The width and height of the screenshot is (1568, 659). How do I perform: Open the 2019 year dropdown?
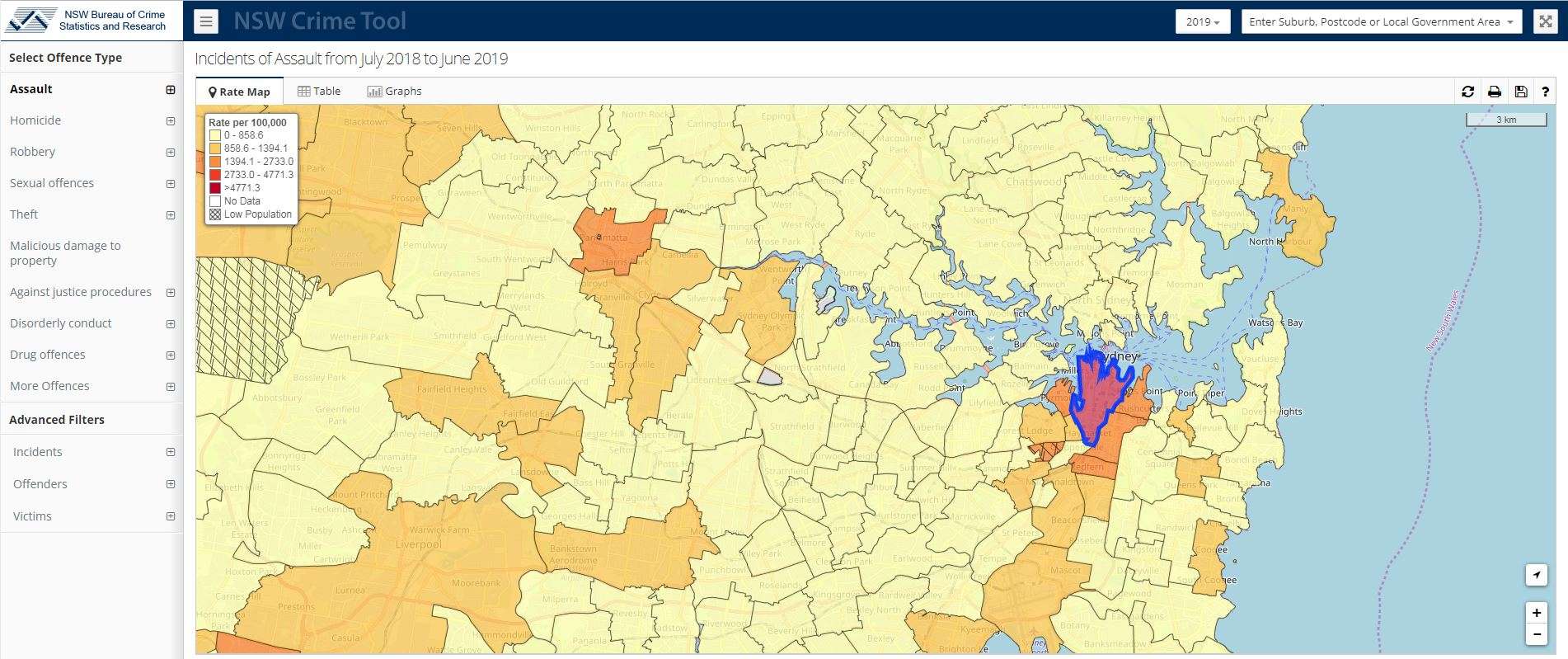1202,21
